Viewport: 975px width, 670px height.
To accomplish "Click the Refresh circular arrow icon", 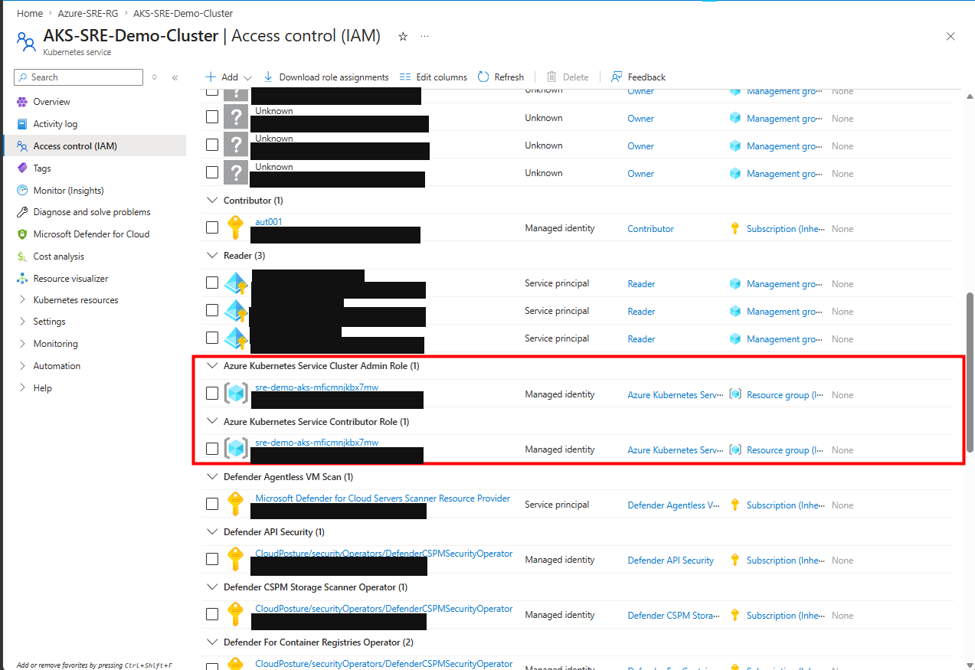I will tap(483, 77).
